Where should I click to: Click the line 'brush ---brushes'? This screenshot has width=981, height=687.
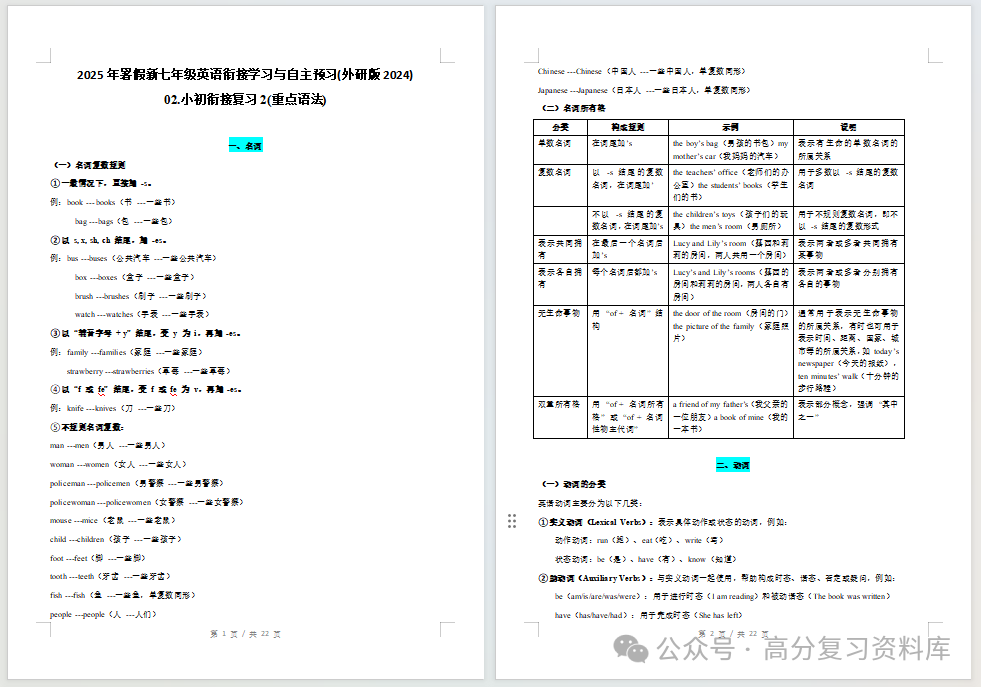click(x=140, y=296)
